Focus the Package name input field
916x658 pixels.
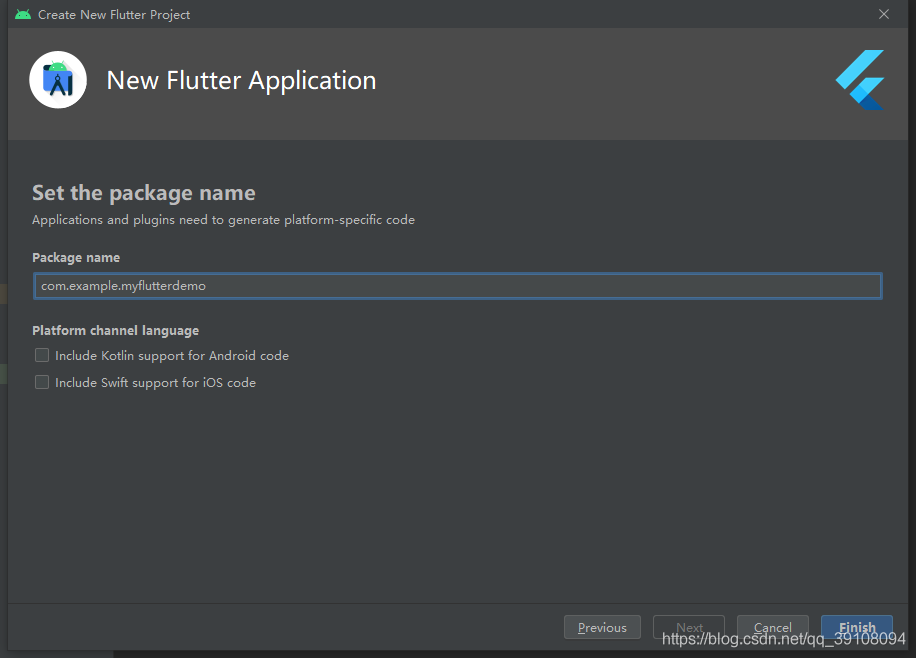[x=457, y=286]
